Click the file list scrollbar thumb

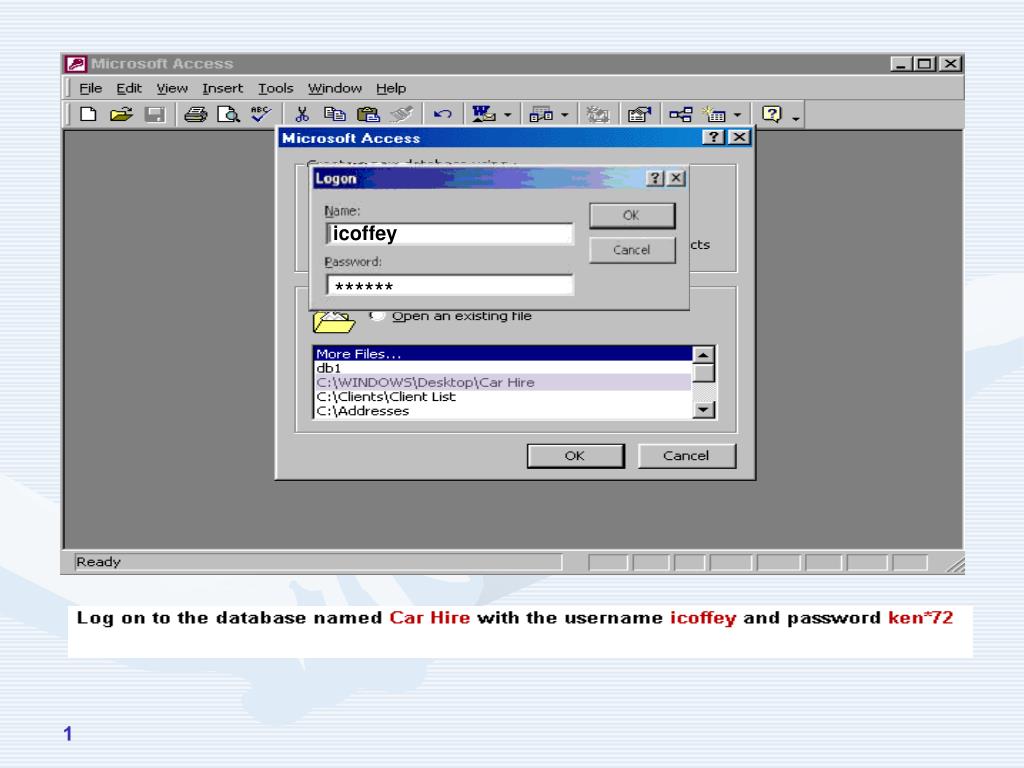point(703,374)
